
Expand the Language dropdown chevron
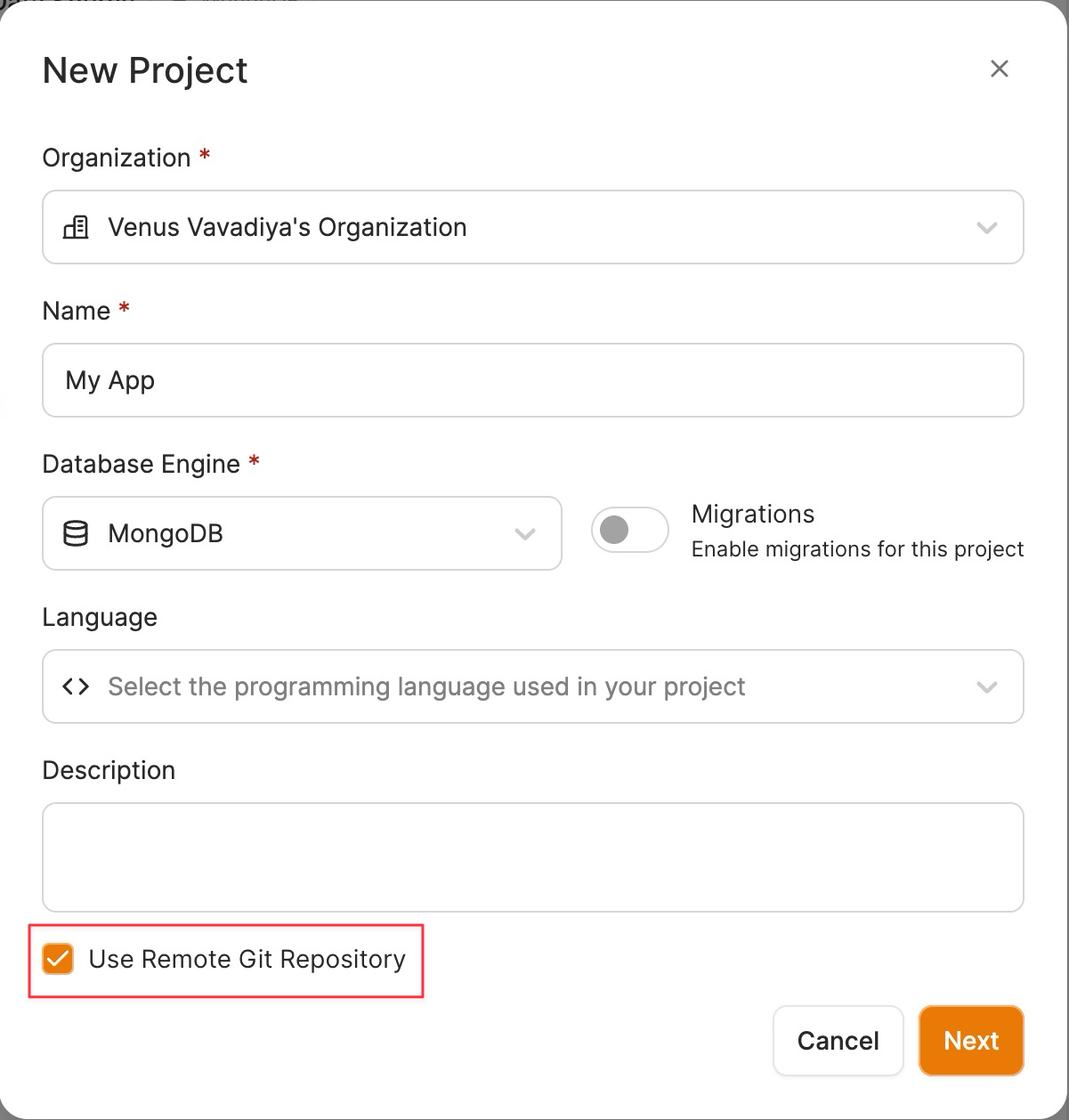tap(986, 687)
